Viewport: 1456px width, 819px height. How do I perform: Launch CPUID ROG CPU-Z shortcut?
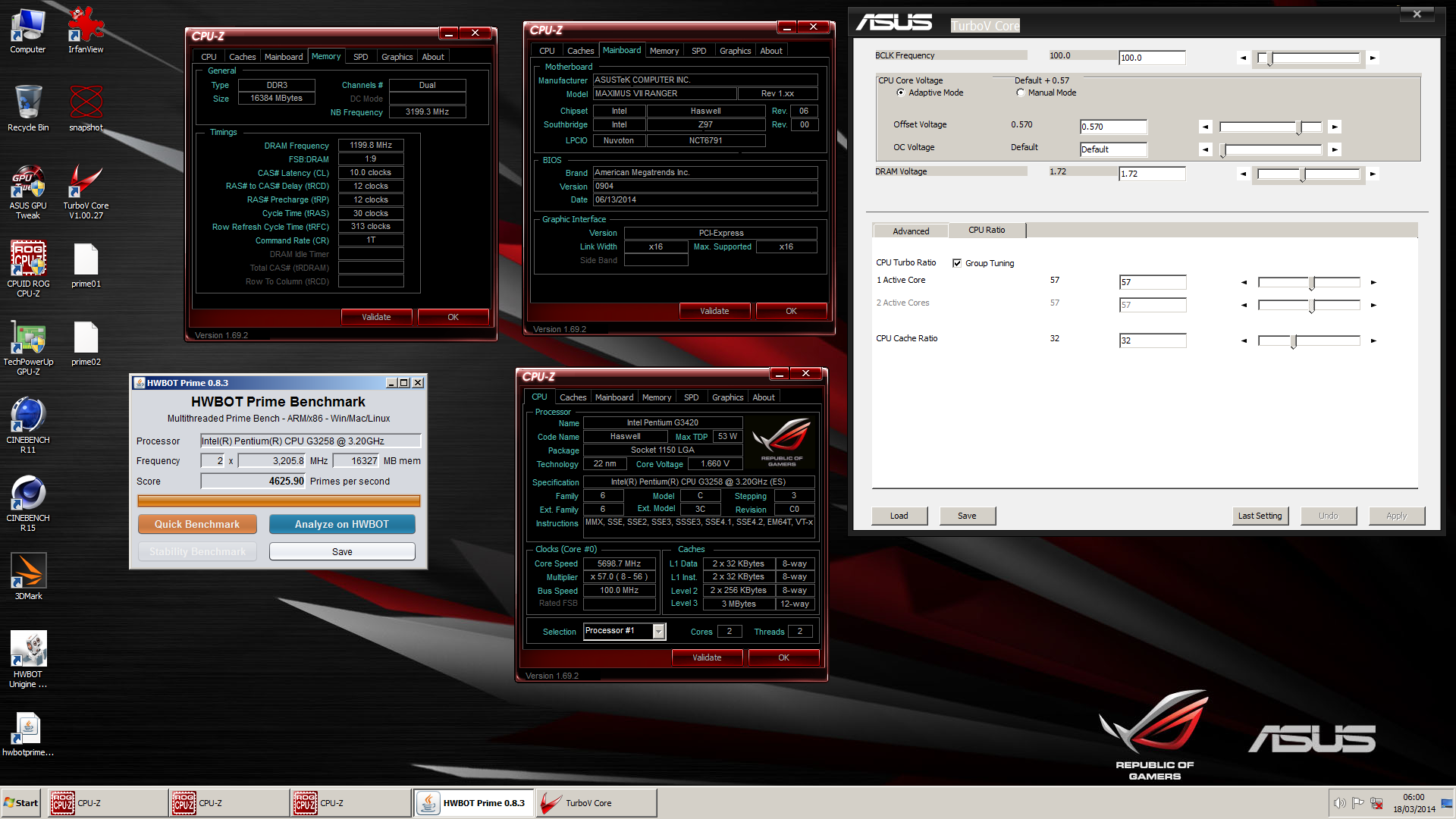pyautogui.click(x=28, y=270)
